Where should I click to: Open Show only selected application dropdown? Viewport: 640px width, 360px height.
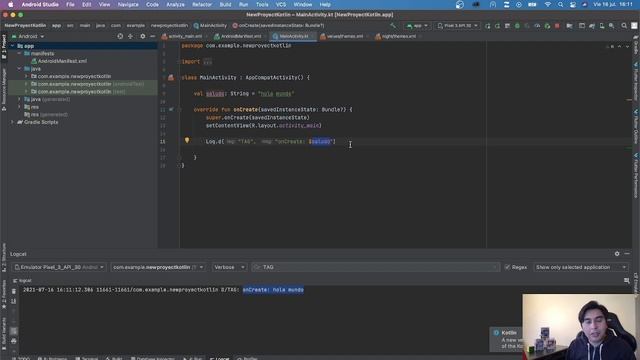[x=581, y=267]
